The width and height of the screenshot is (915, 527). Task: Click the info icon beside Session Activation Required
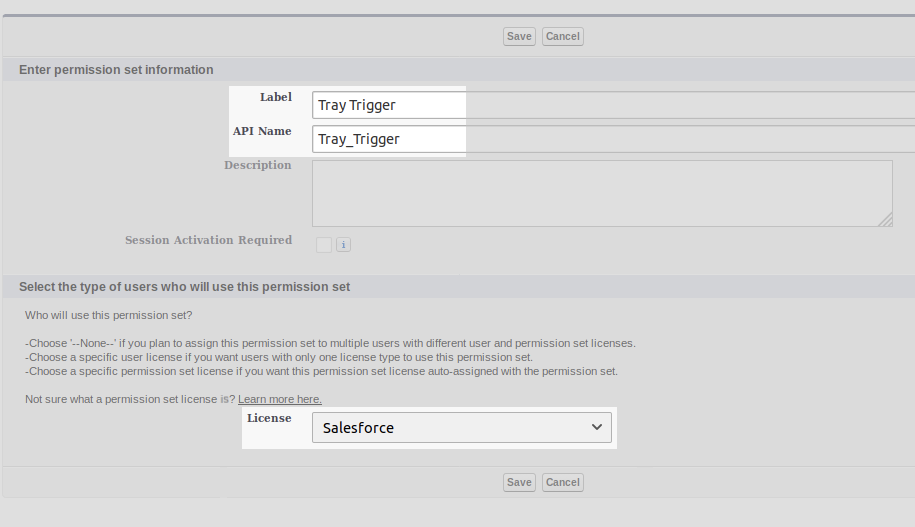pyautogui.click(x=343, y=245)
